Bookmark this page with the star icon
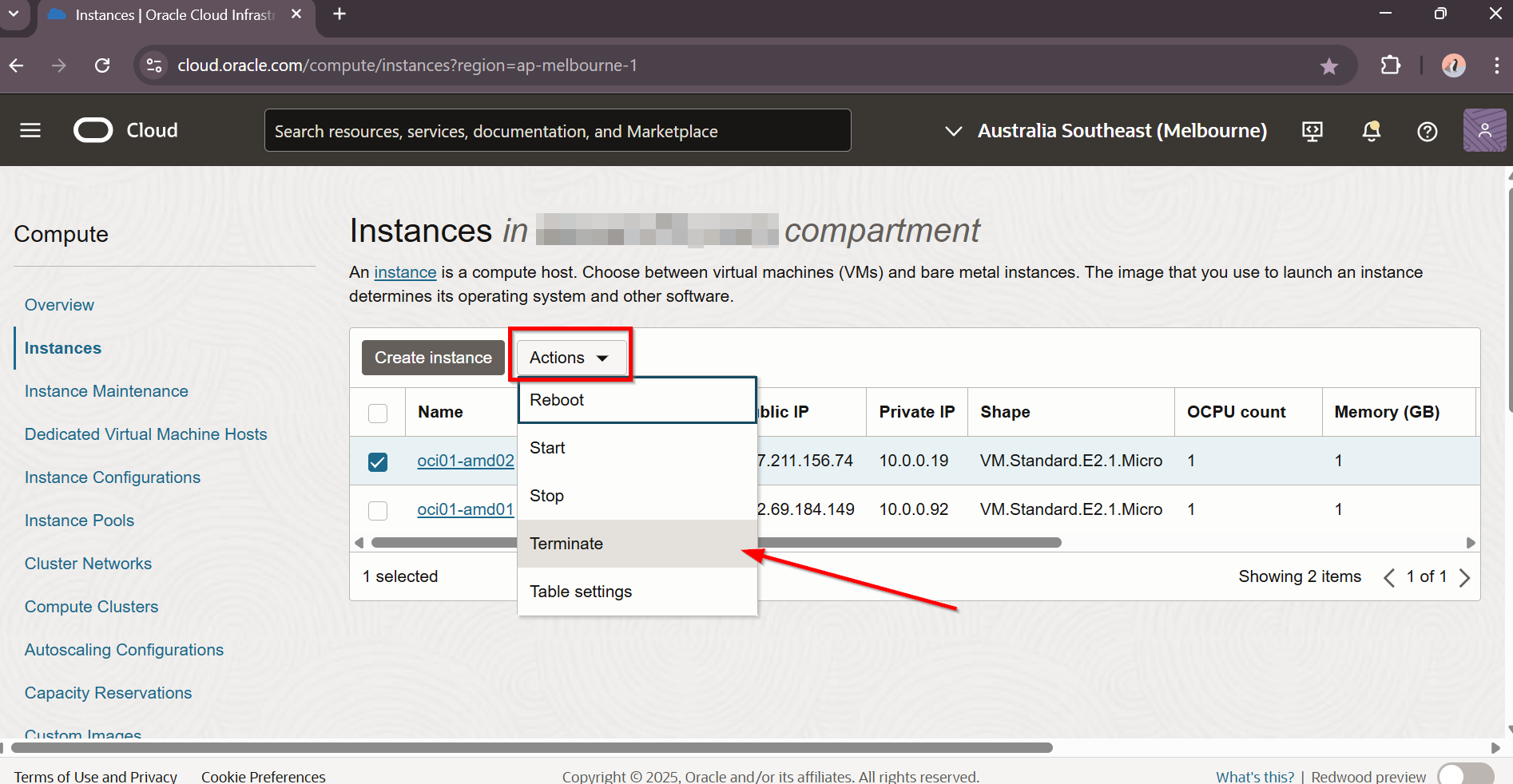 click(1328, 66)
